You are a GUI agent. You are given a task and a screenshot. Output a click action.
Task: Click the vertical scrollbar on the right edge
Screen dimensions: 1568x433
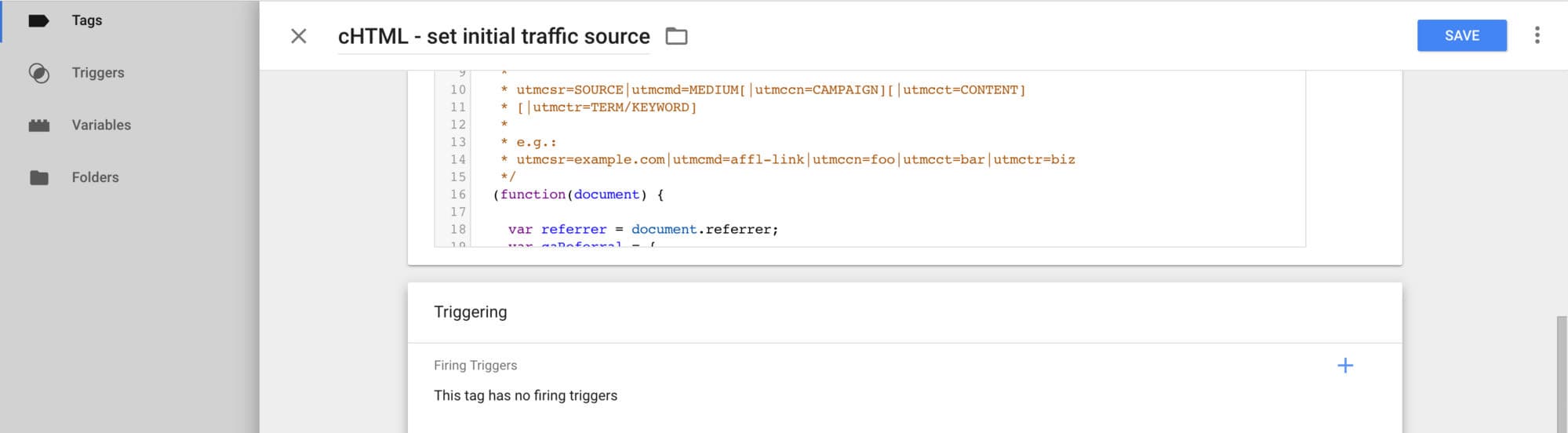point(1561,373)
